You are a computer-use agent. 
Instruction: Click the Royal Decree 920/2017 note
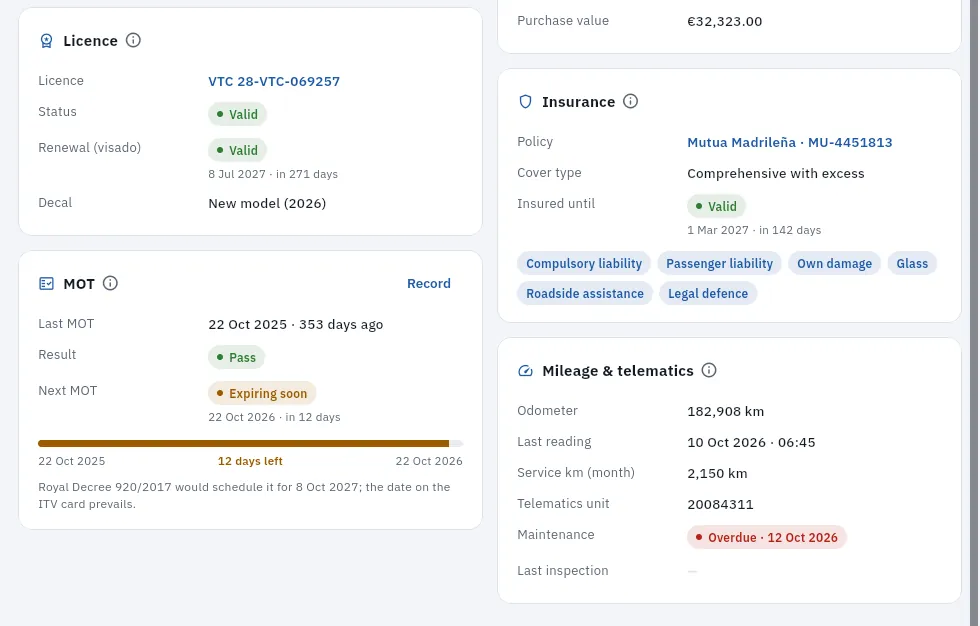[244, 495]
